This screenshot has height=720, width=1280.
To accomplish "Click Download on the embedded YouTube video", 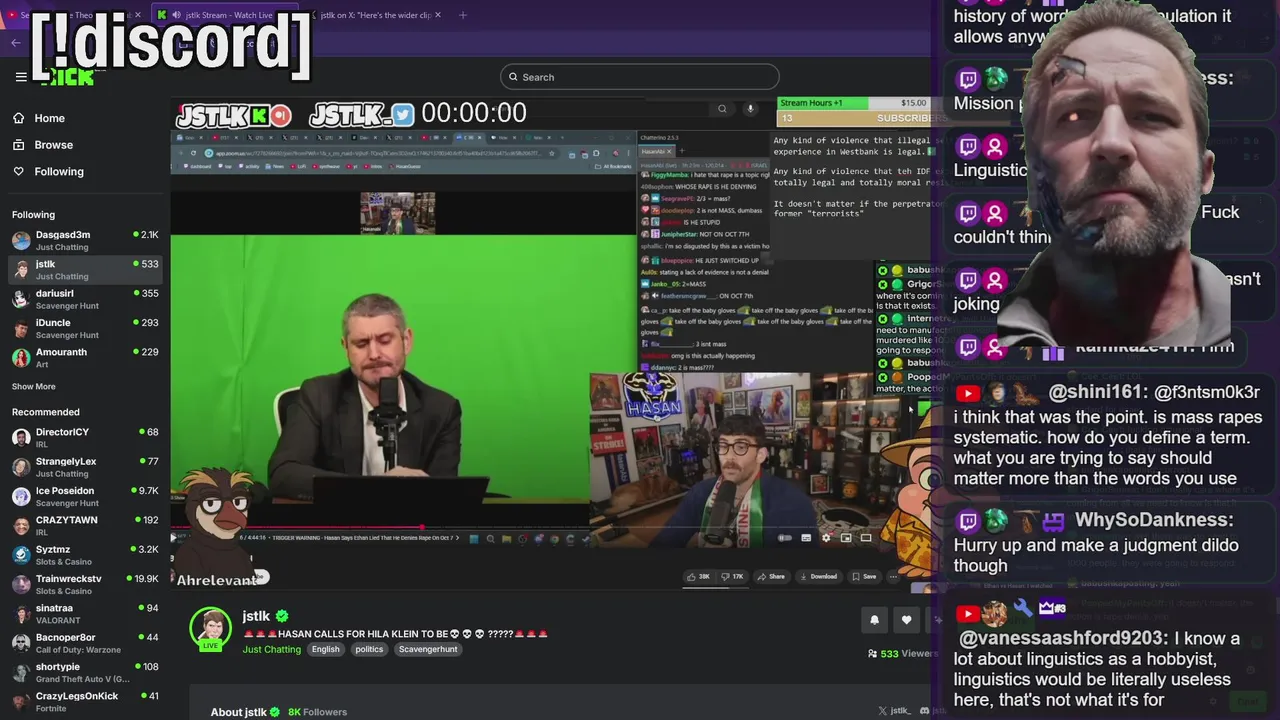I will coord(818,576).
